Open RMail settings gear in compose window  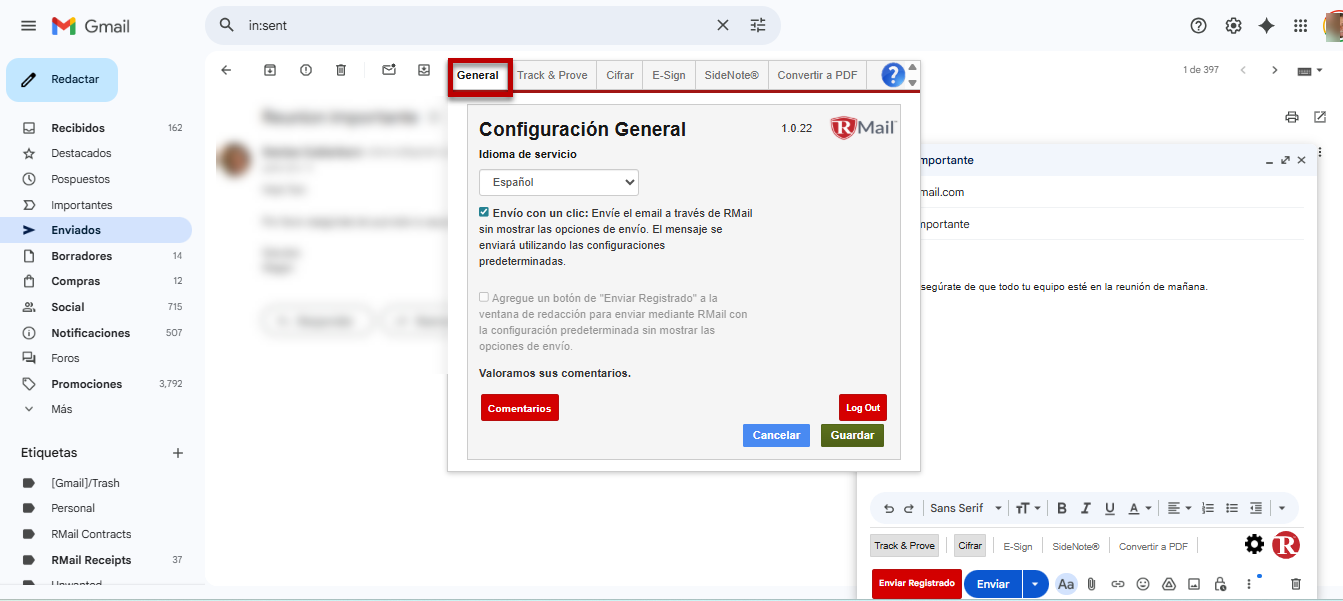(x=1254, y=544)
